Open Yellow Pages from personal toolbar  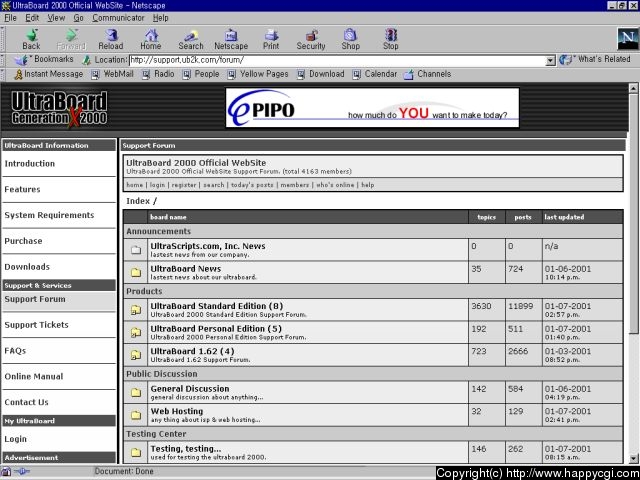coord(258,74)
